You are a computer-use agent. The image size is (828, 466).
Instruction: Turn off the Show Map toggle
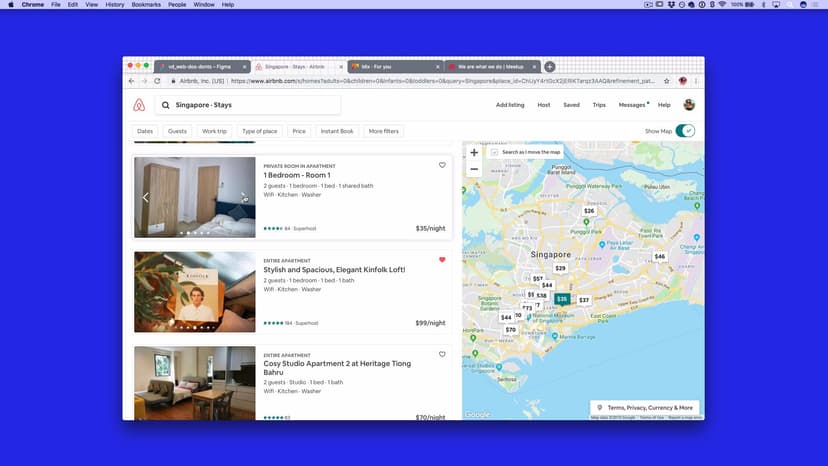coord(685,131)
